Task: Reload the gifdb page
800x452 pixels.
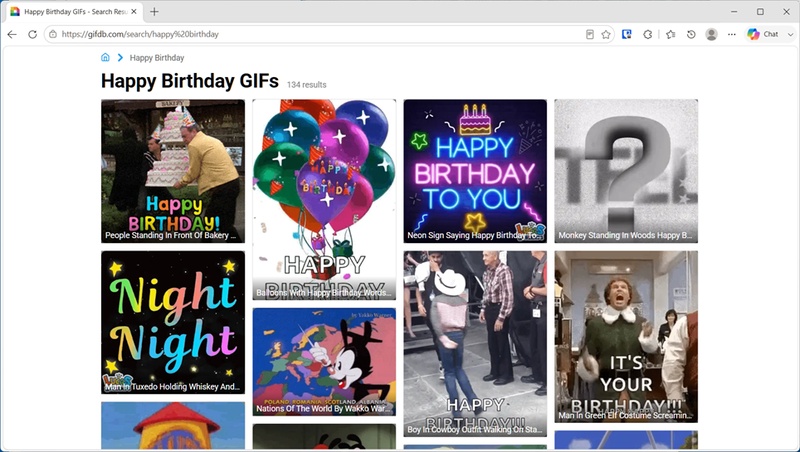Action: (32, 34)
